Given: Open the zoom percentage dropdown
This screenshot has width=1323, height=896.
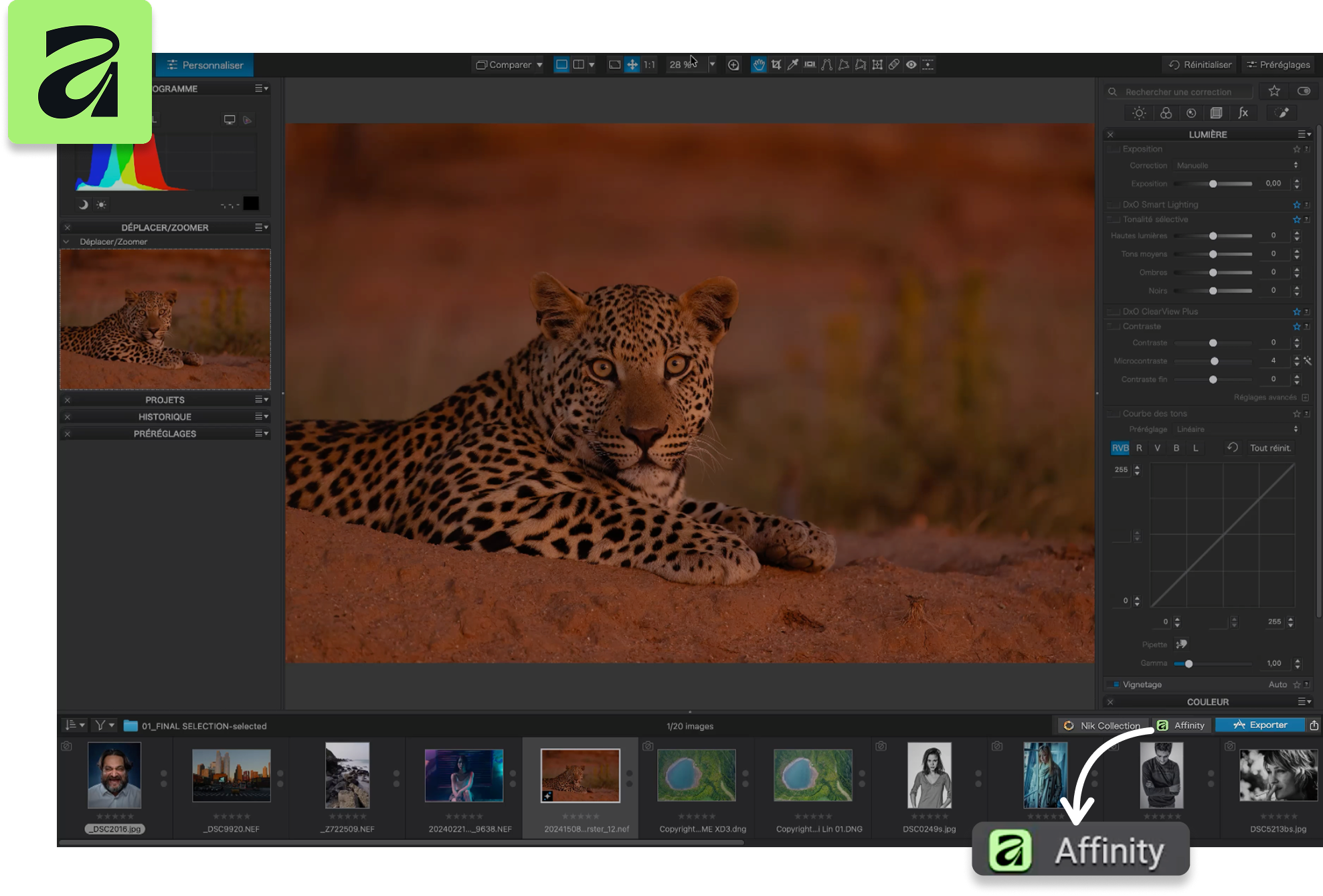Looking at the screenshot, I should [712, 65].
